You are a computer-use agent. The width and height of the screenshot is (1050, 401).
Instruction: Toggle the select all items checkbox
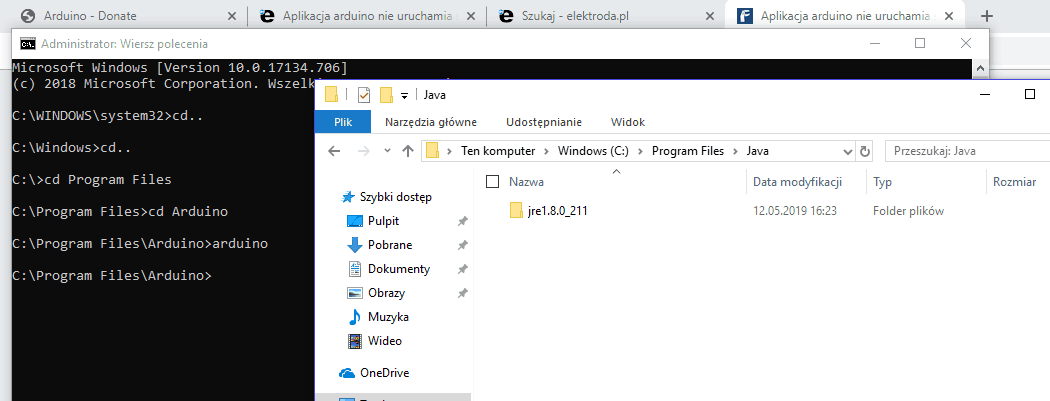pos(492,181)
